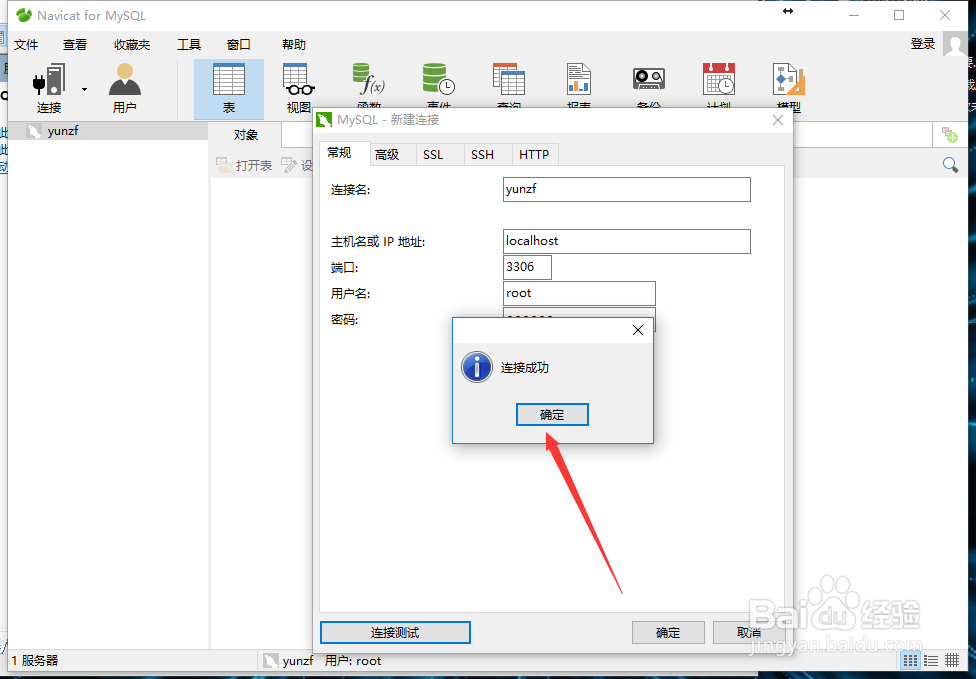Click OK (确定) in New Connection dialog
This screenshot has height=679, width=976.
(668, 632)
